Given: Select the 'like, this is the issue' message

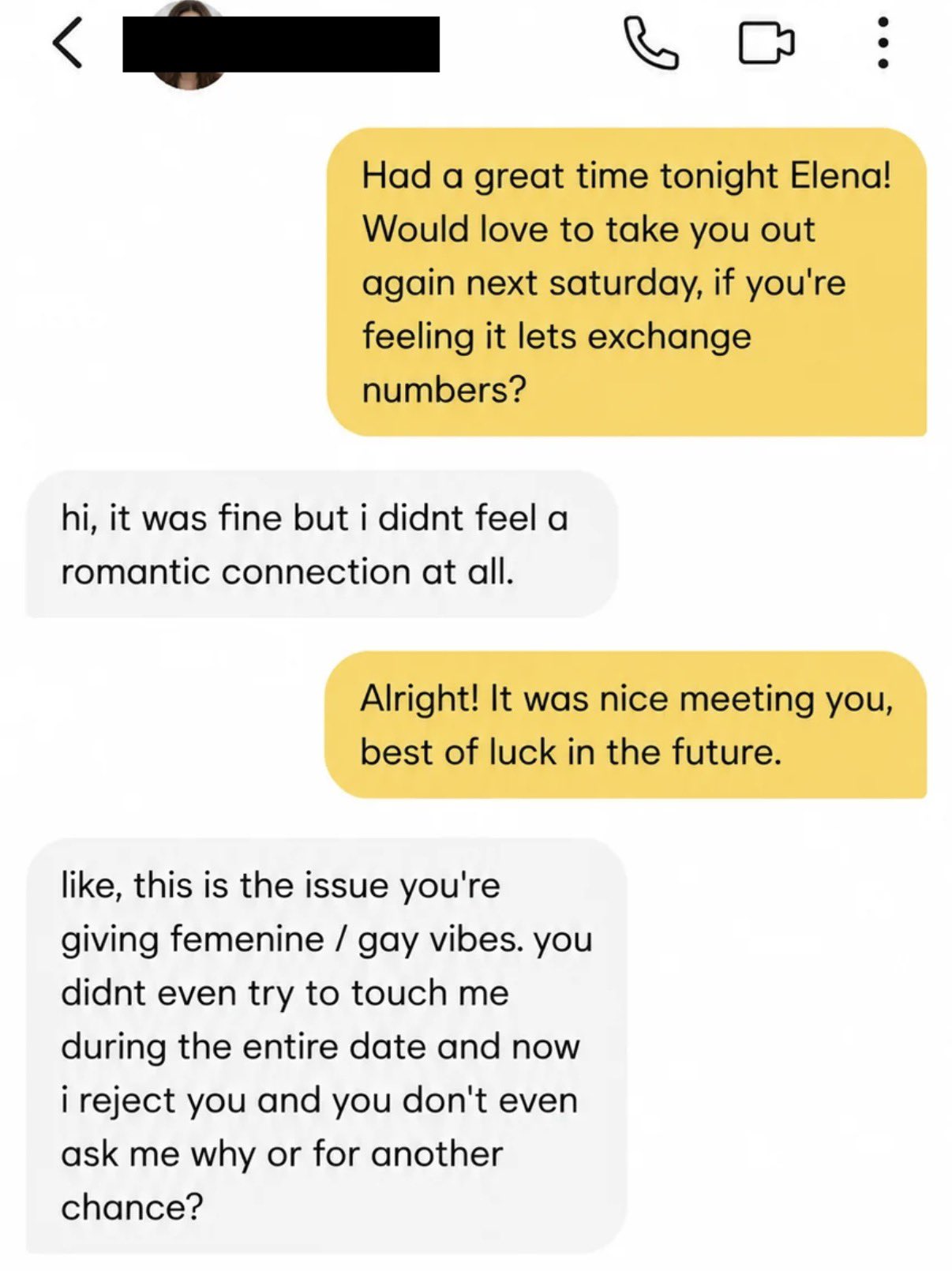Looking at the screenshot, I should coord(327,1046).
